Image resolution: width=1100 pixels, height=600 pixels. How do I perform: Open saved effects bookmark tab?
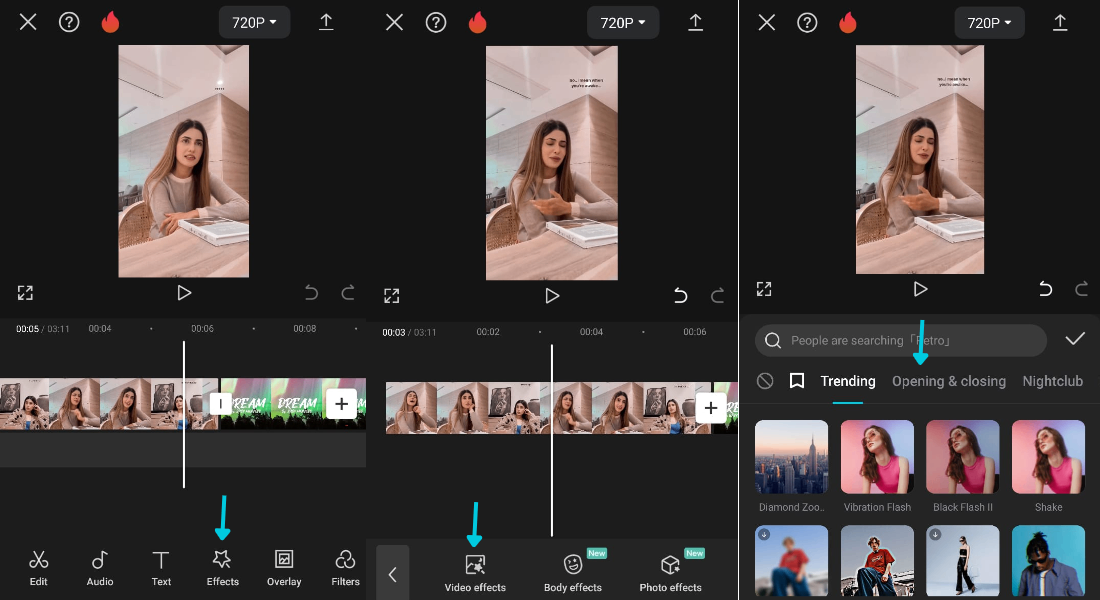tap(797, 381)
